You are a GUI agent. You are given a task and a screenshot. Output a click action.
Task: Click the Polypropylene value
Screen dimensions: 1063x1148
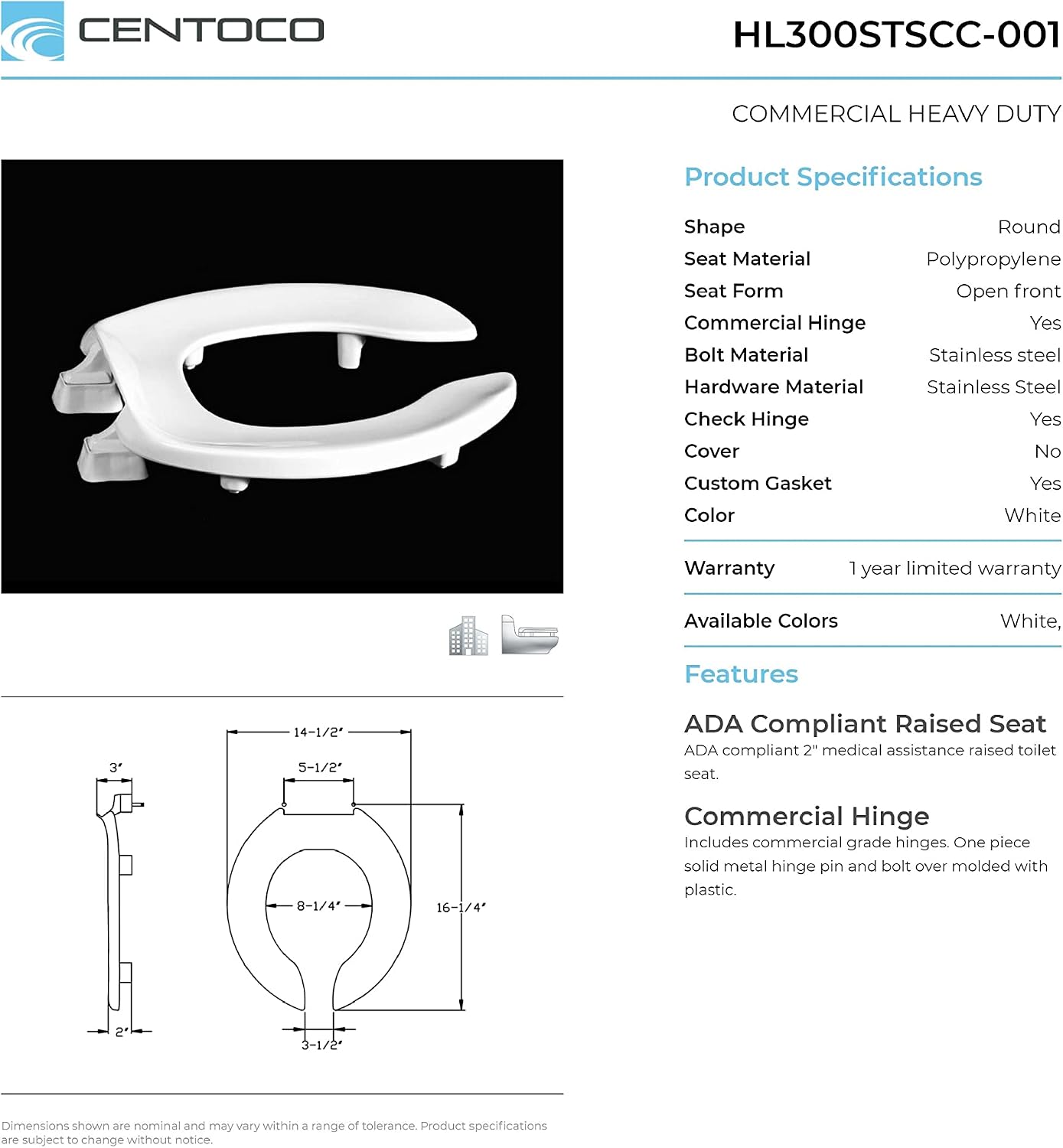(993, 260)
